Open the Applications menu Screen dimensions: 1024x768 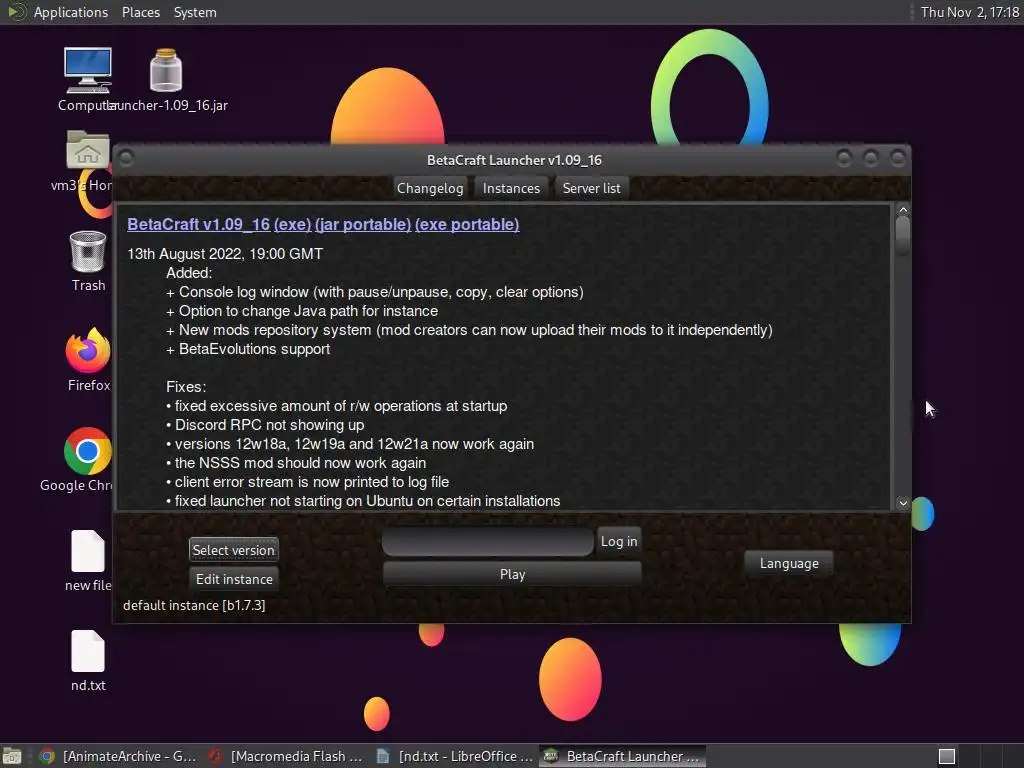point(71,12)
